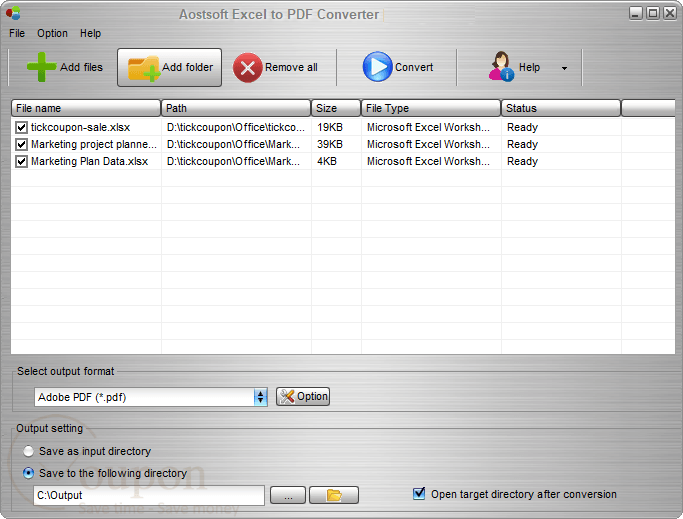Start conversion with the blue Convert icon
The height and width of the screenshot is (519, 683).
point(377,67)
